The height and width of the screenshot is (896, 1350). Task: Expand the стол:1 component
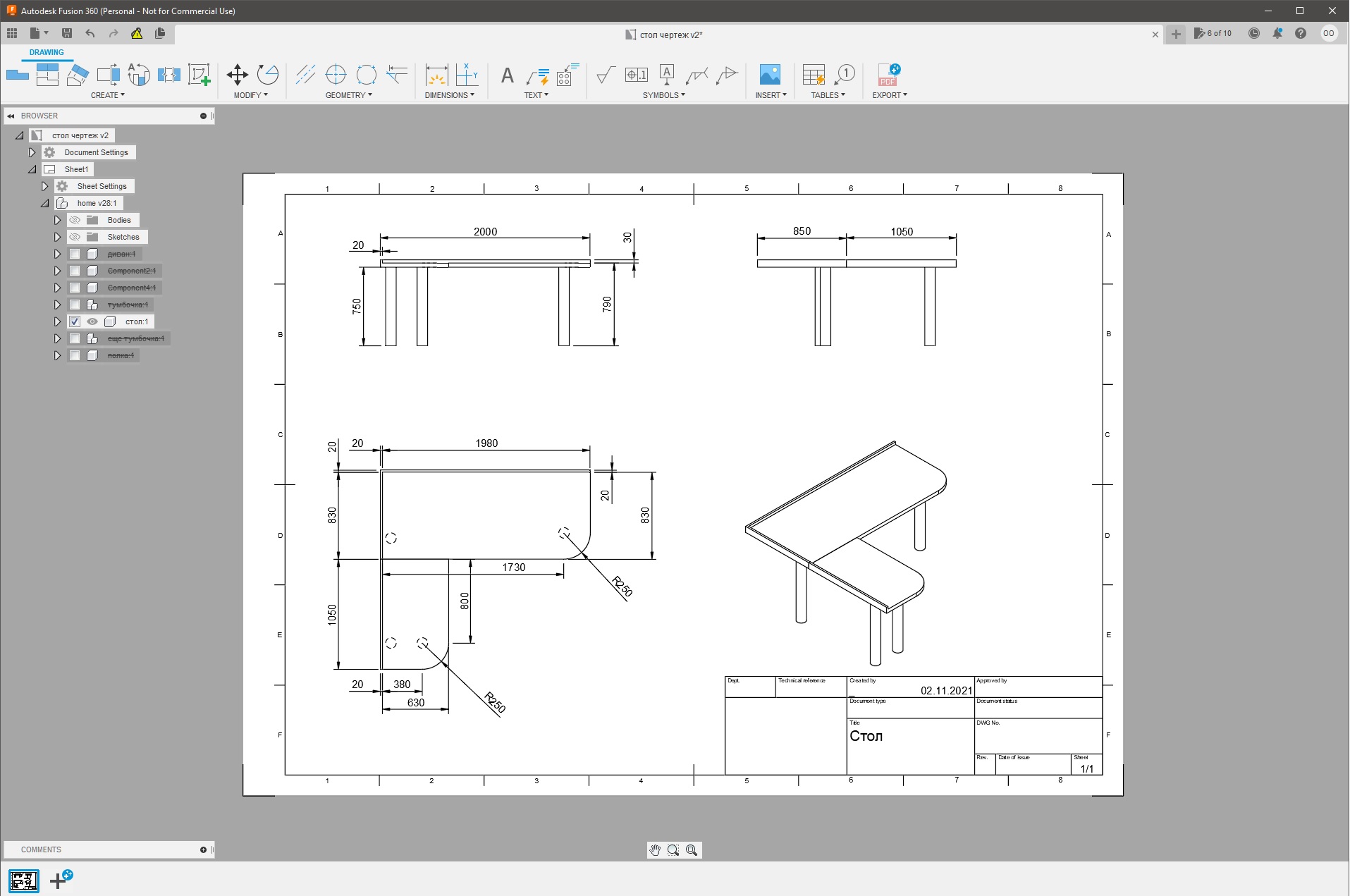tap(57, 321)
